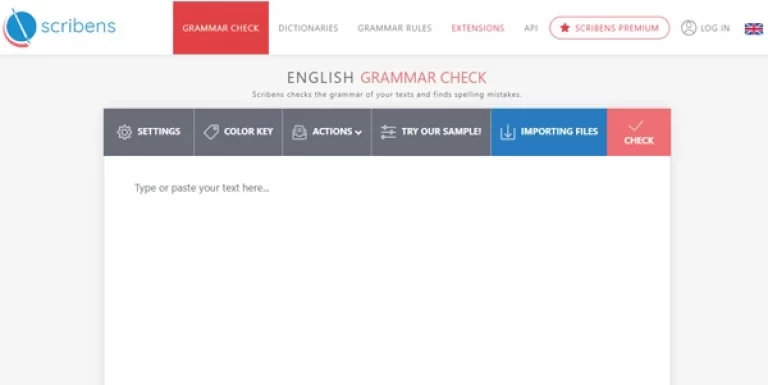Click the Try Our Sample sliders icon

388,132
